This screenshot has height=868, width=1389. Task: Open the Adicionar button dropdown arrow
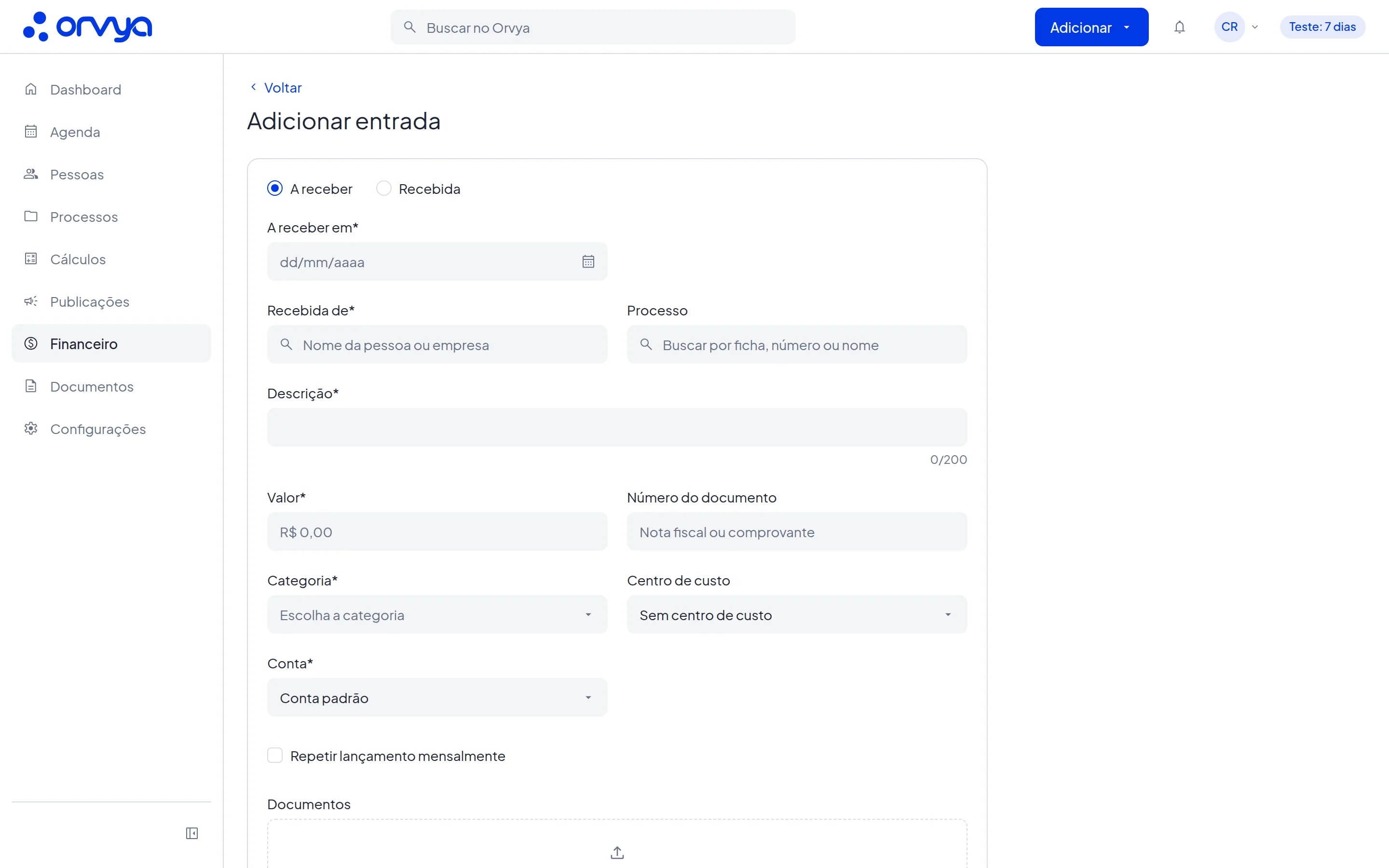[x=1127, y=27]
